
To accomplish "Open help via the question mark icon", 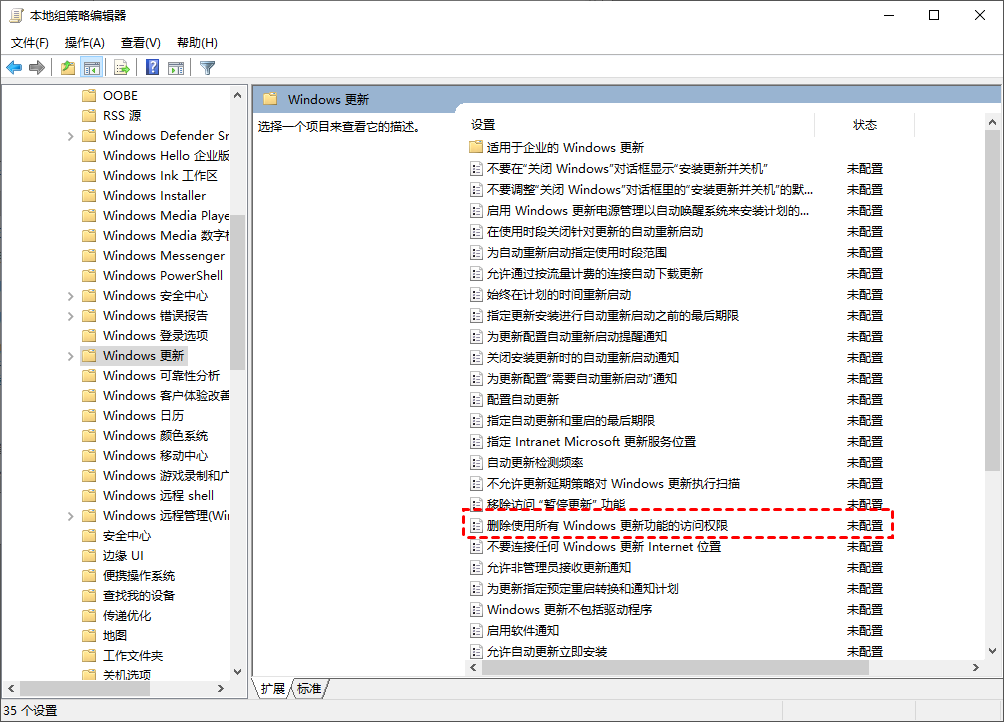I will 153,67.
